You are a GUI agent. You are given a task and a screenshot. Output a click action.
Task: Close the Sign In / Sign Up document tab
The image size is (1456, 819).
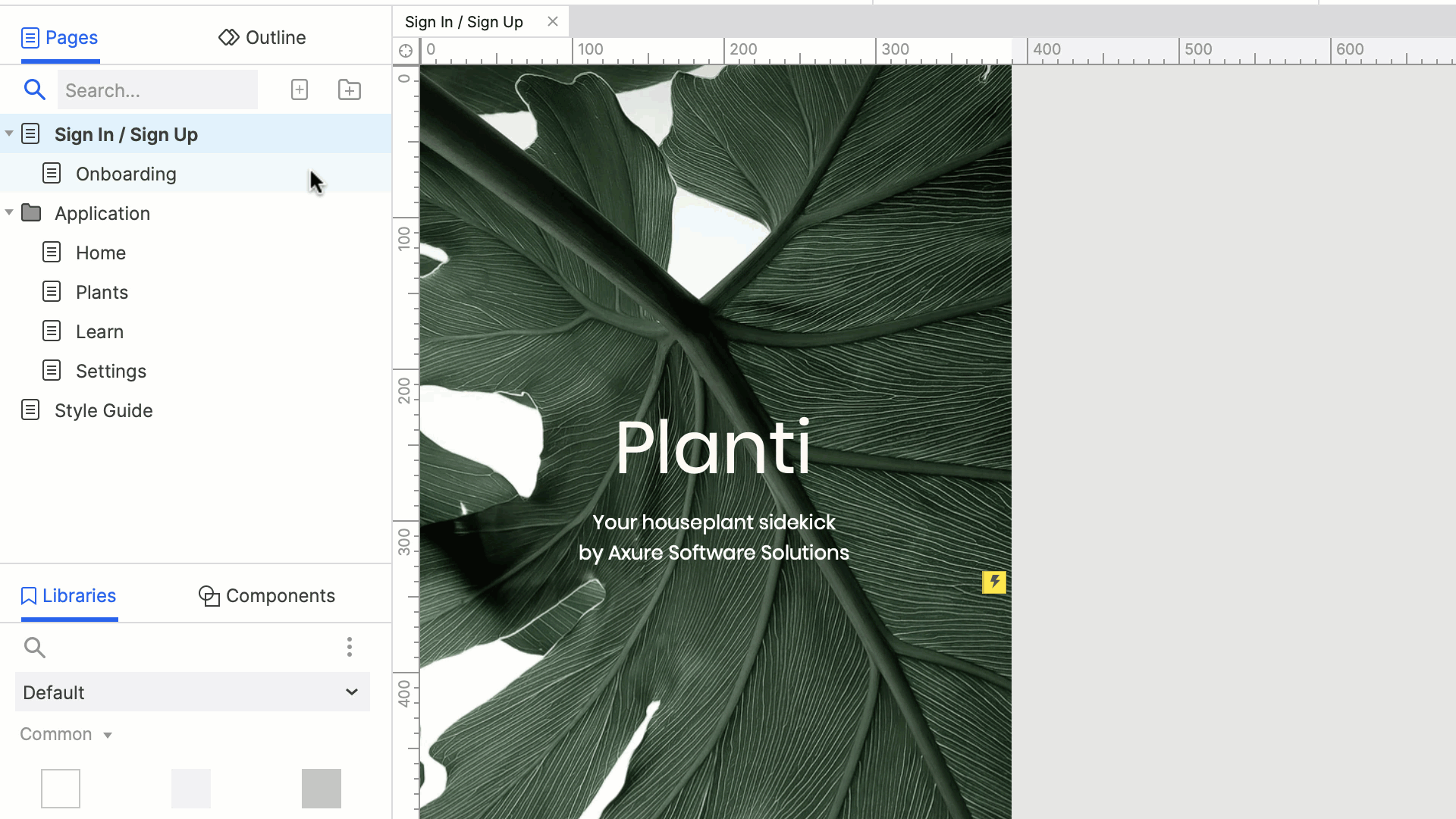tap(553, 21)
